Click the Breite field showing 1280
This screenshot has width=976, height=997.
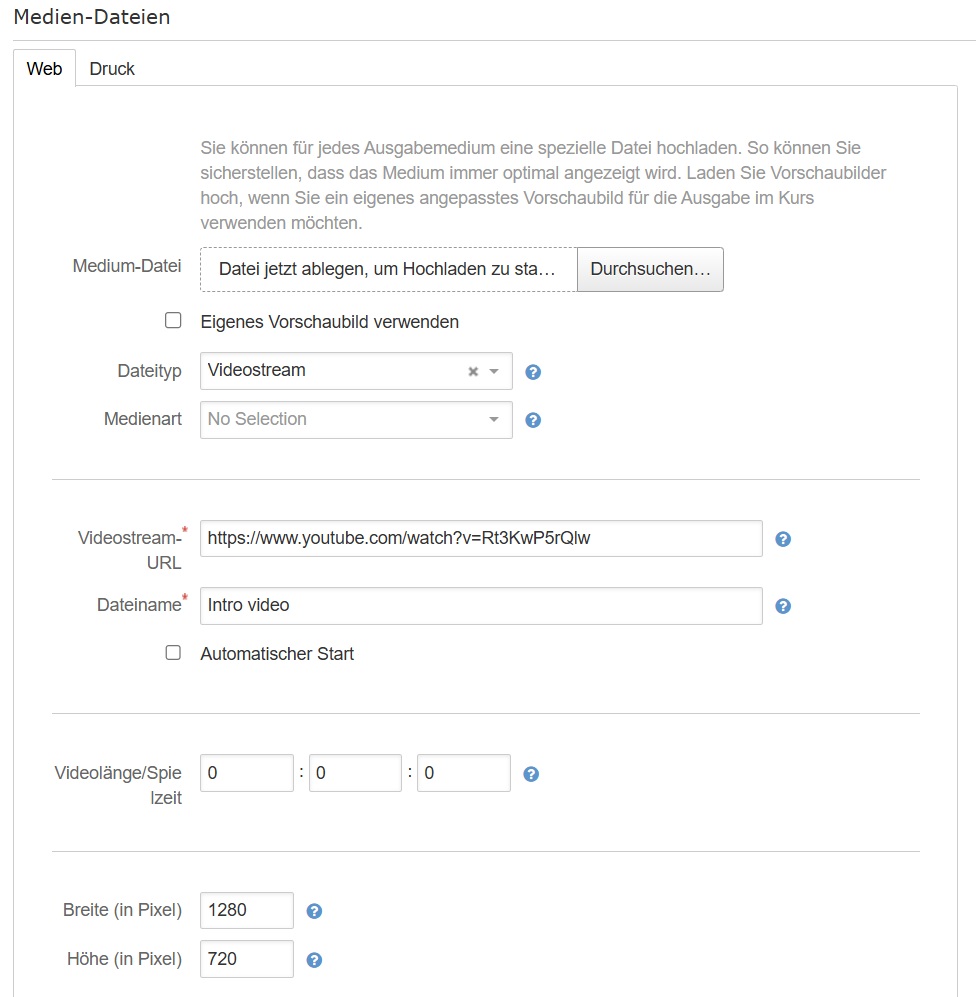(x=247, y=911)
